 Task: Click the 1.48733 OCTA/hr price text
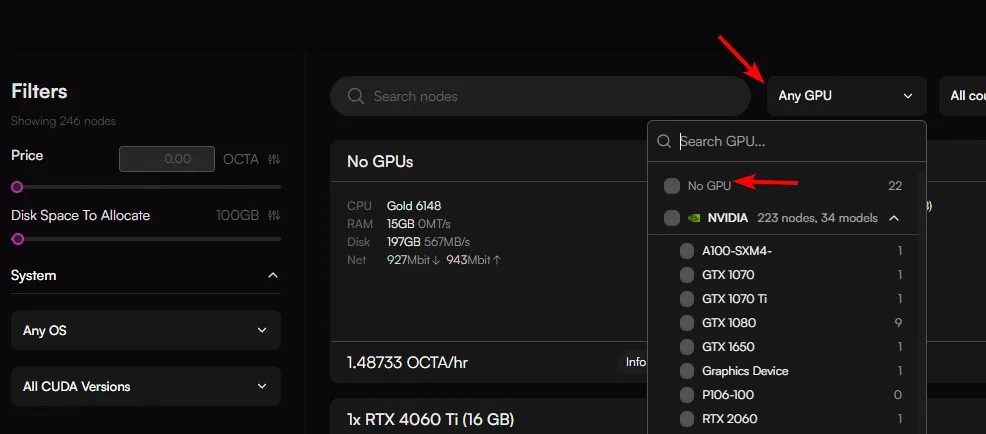coord(407,363)
